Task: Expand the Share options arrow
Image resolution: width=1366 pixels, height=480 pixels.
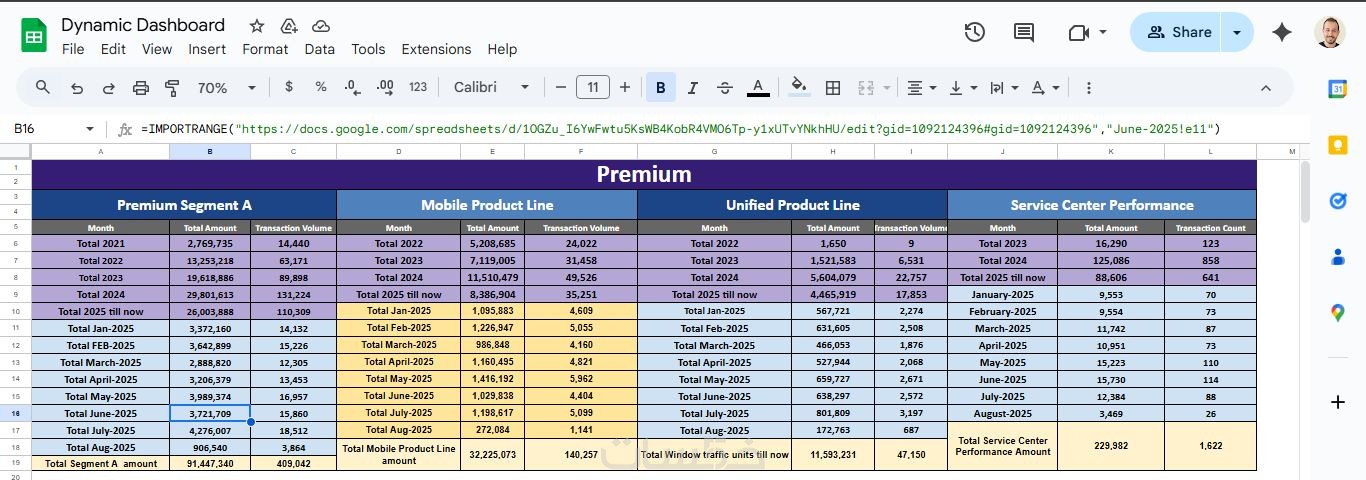Action: pos(1237,32)
